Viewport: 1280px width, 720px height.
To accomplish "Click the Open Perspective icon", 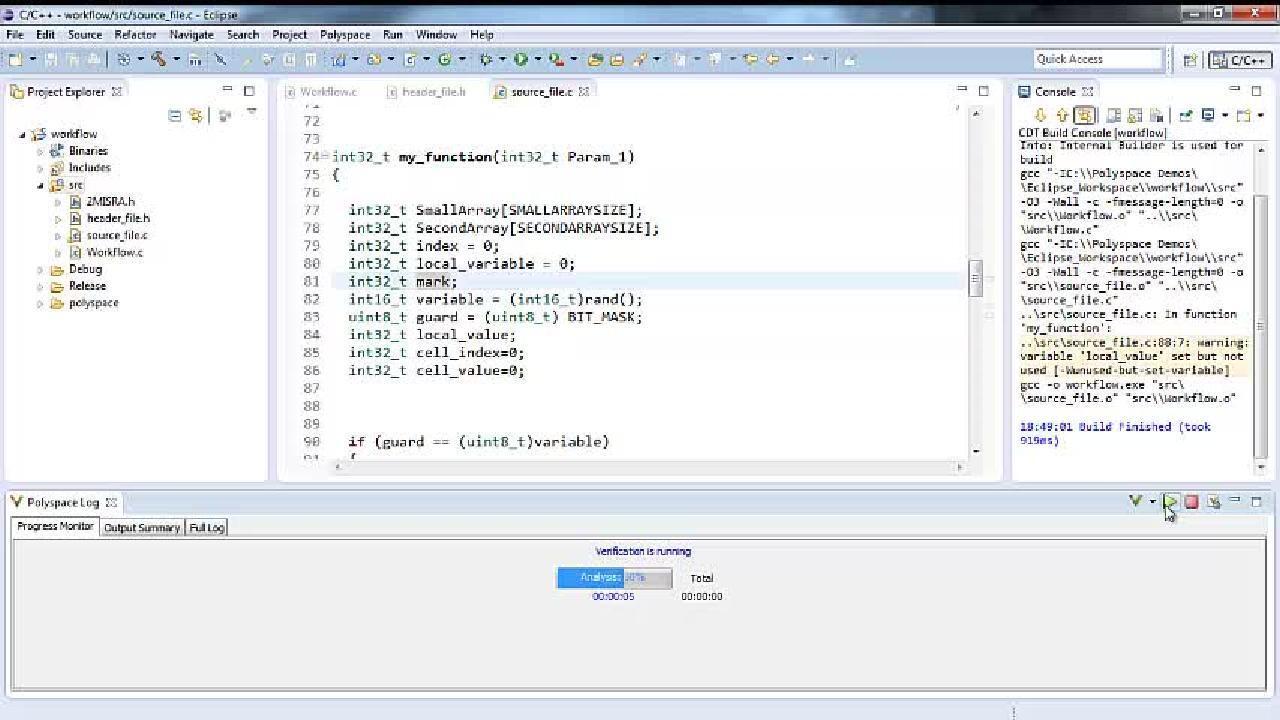I will coord(1190,60).
